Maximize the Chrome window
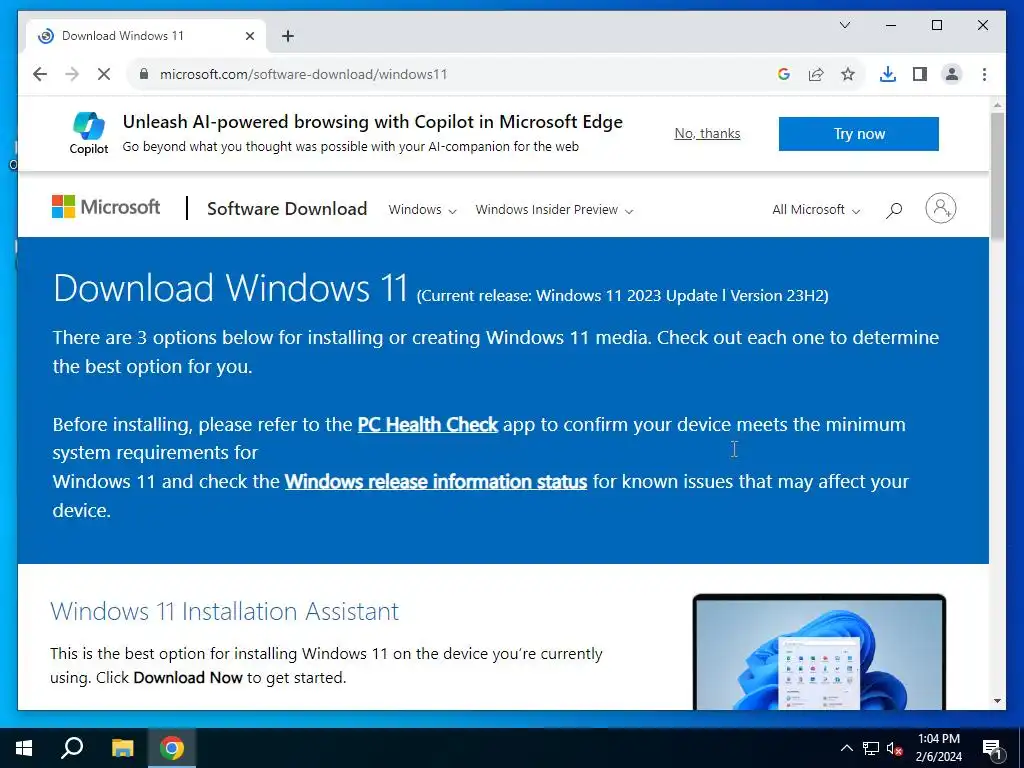Image resolution: width=1024 pixels, height=768 pixels. 936,25
